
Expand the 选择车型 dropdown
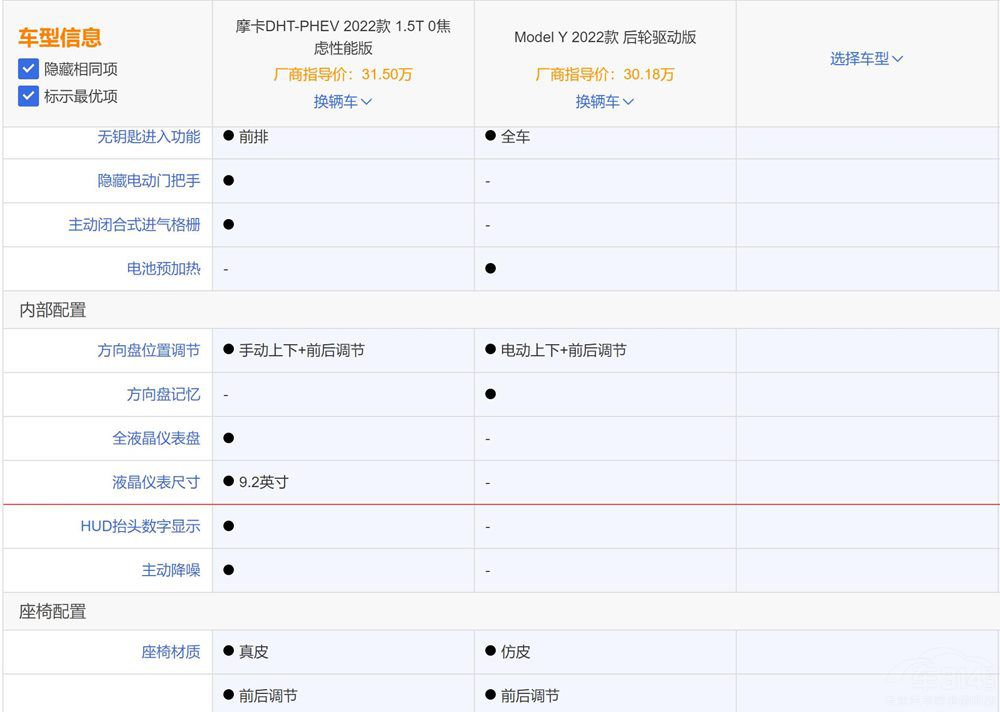point(866,59)
